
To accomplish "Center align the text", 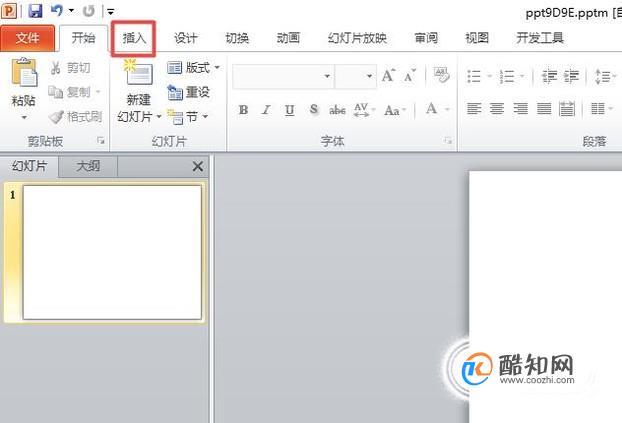I will click(x=497, y=108).
